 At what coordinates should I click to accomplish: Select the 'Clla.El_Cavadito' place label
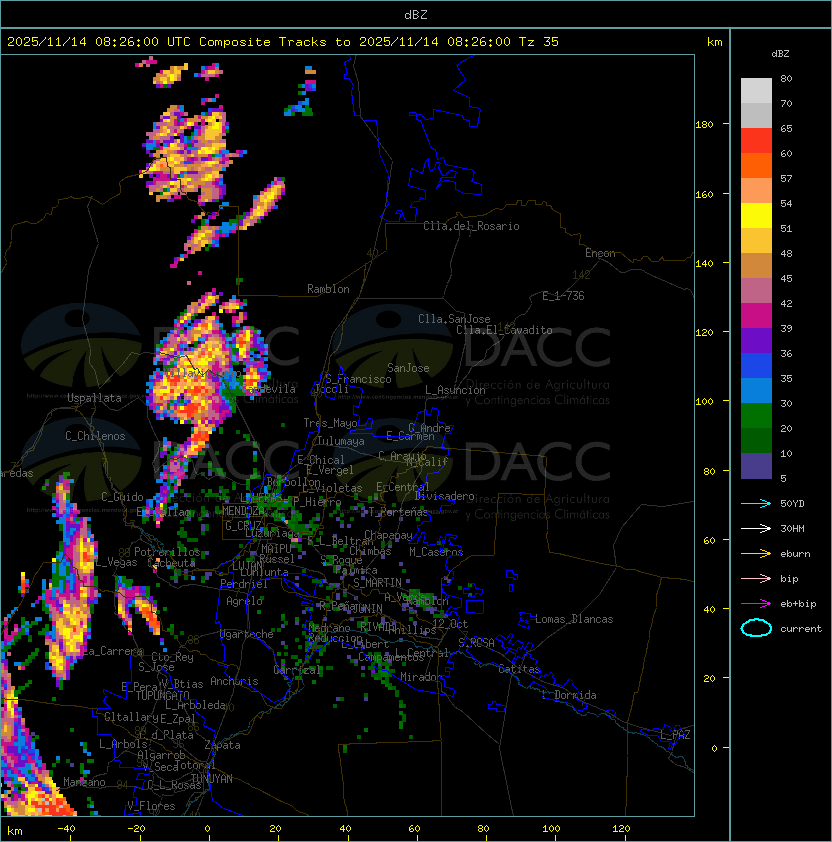504,330
